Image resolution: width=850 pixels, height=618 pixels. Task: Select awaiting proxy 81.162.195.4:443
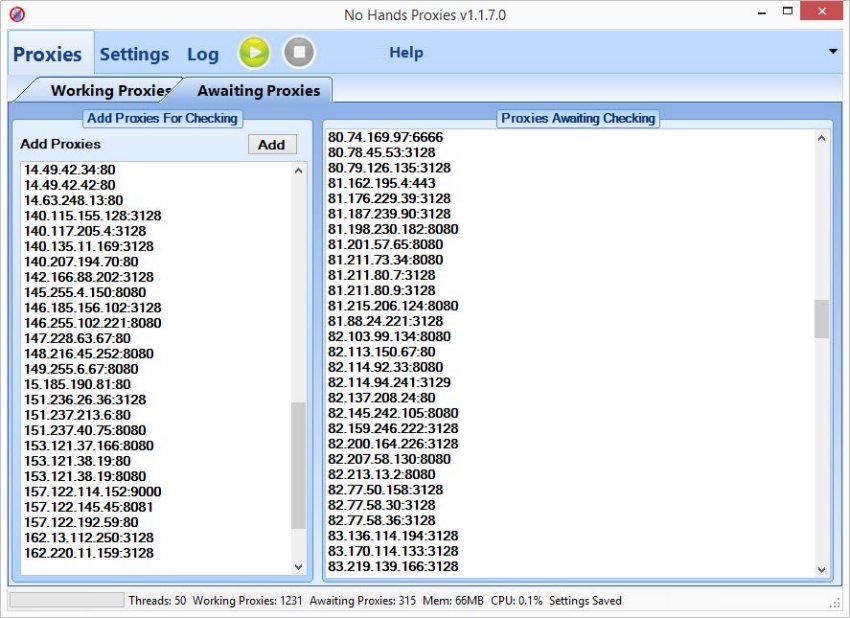[x=382, y=183]
